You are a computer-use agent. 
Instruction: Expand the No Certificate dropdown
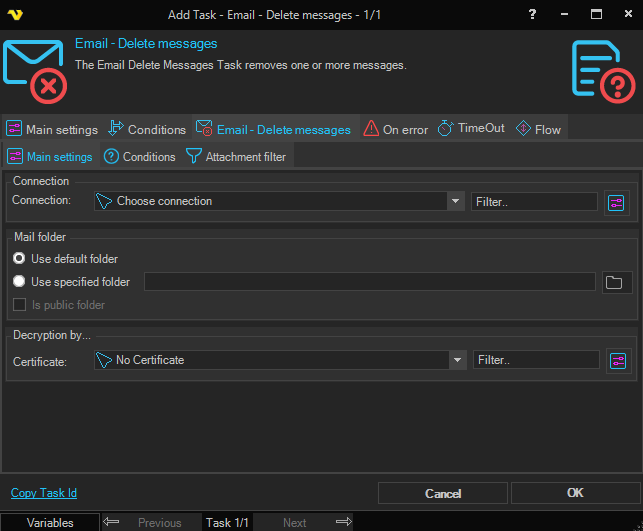(458, 360)
